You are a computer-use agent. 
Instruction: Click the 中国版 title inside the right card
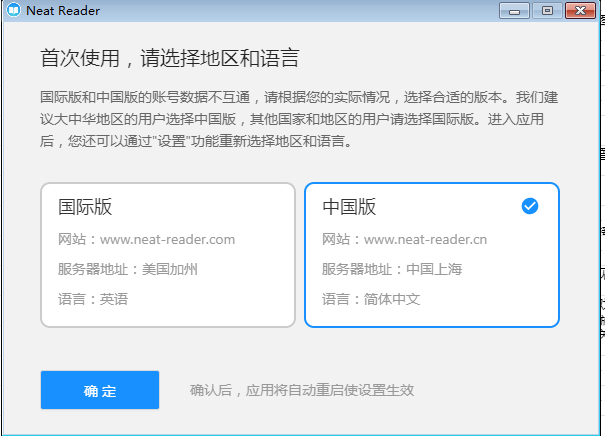pos(349,207)
